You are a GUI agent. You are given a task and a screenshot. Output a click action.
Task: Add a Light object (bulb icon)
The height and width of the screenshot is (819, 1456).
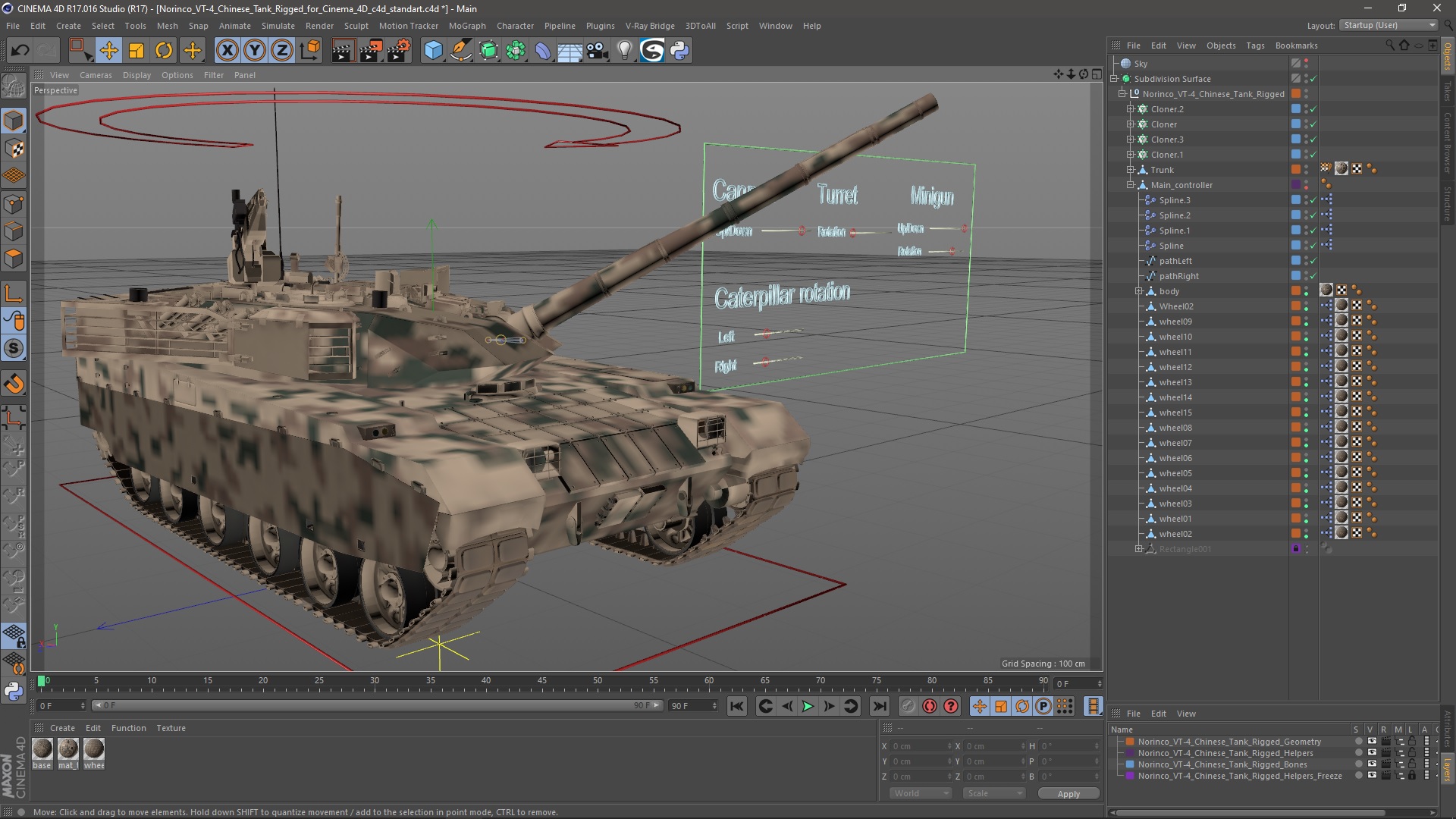point(624,51)
